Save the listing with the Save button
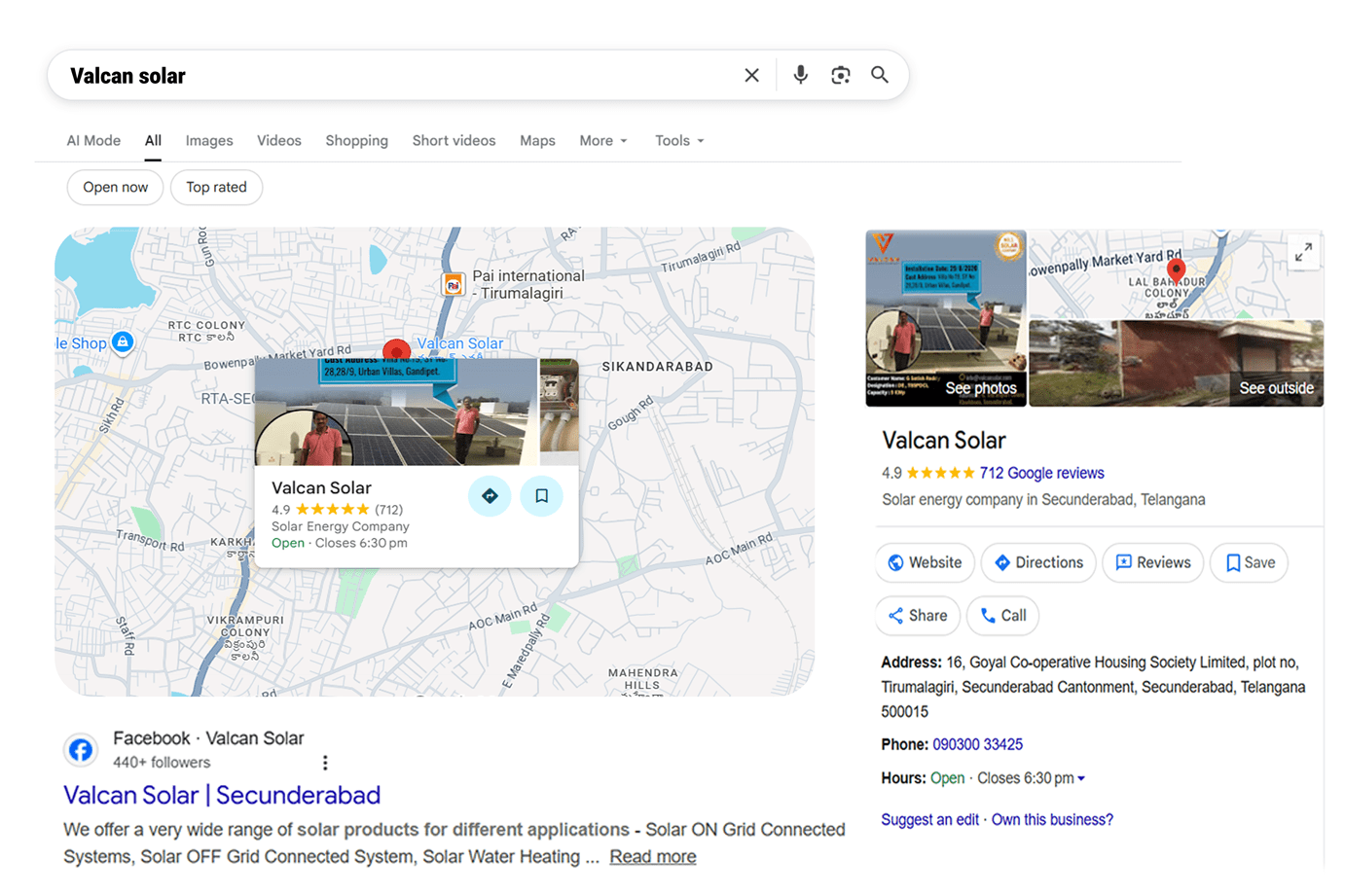1345x896 pixels. coord(1249,562)
